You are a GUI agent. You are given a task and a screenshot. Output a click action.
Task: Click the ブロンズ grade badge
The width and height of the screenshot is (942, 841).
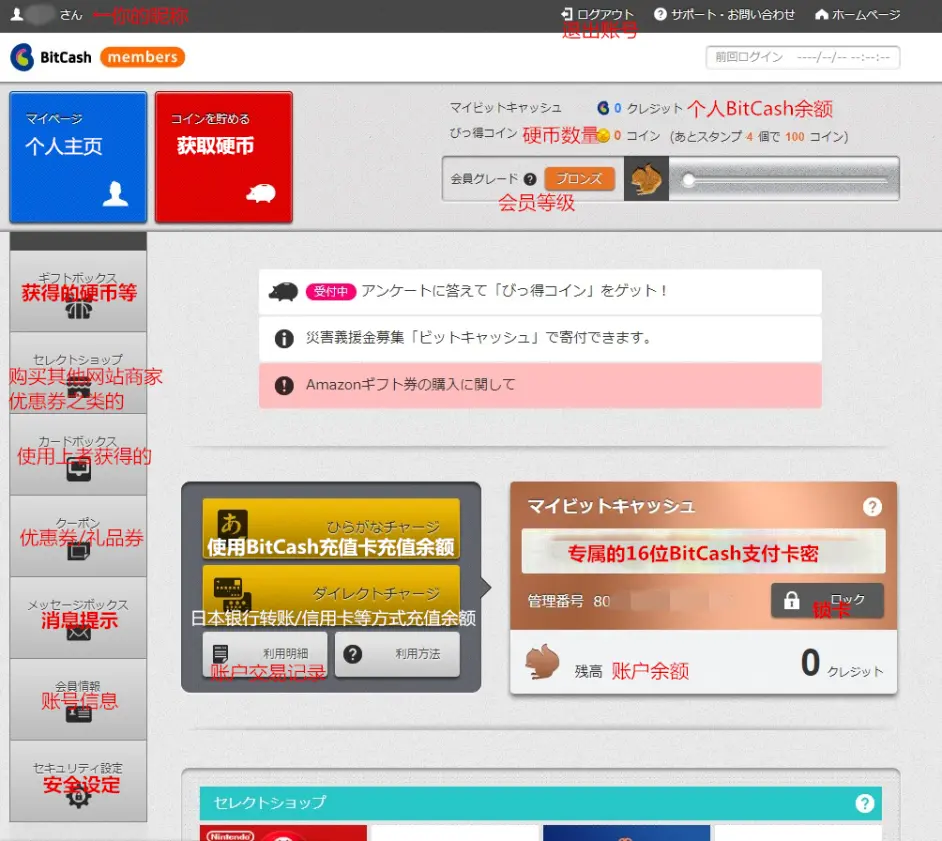(x=580, y=179)
